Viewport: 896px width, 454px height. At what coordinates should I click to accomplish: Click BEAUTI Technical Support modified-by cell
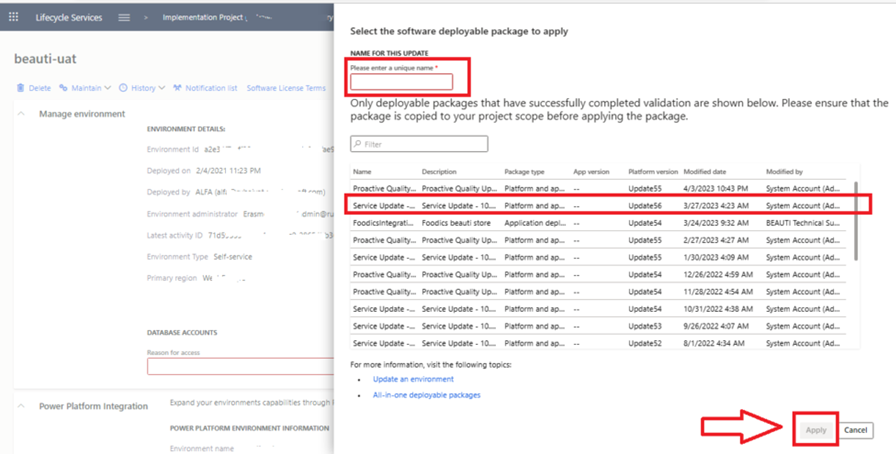803,223
